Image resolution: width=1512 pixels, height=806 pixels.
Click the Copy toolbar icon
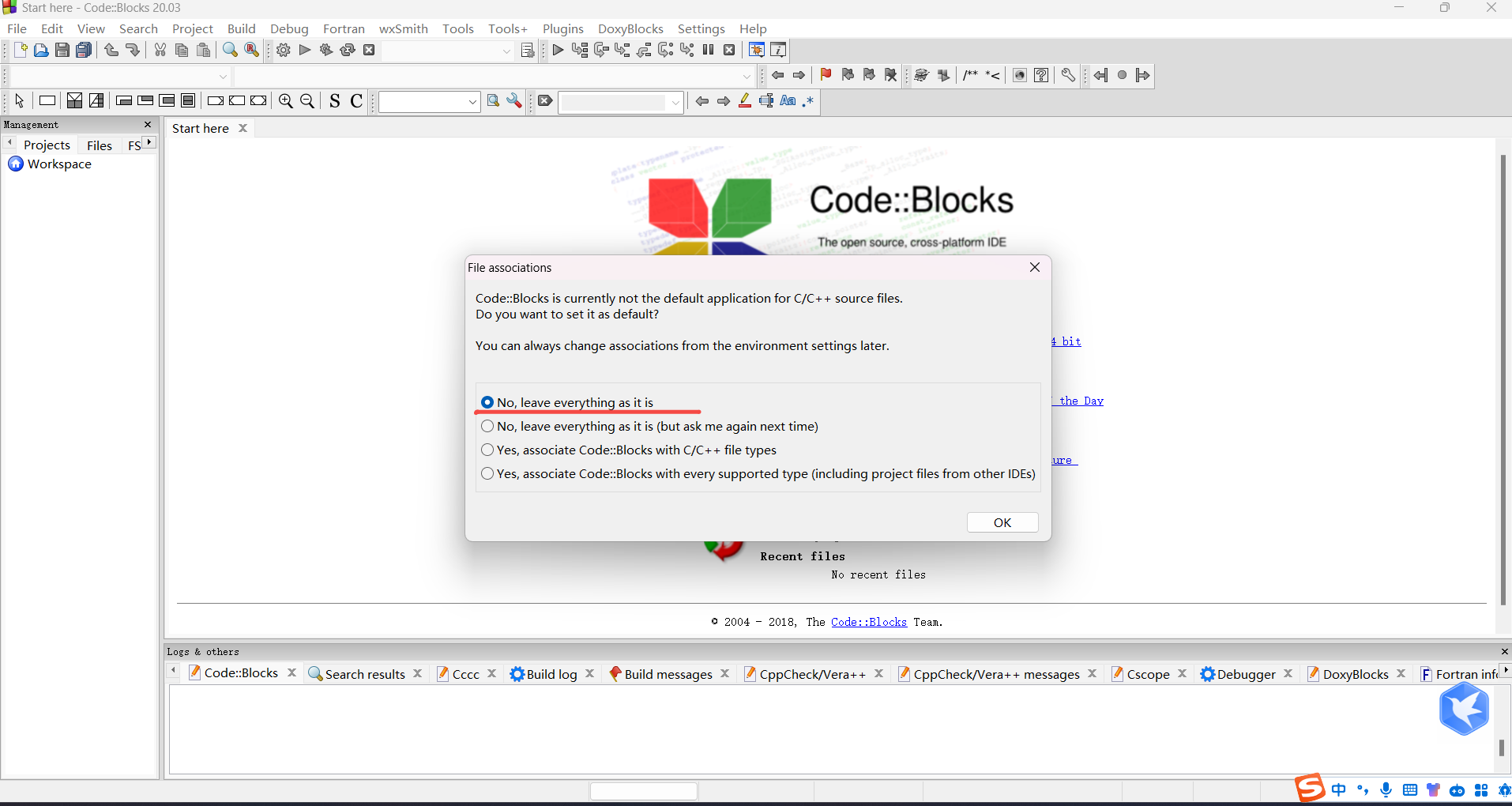(182, 50)
